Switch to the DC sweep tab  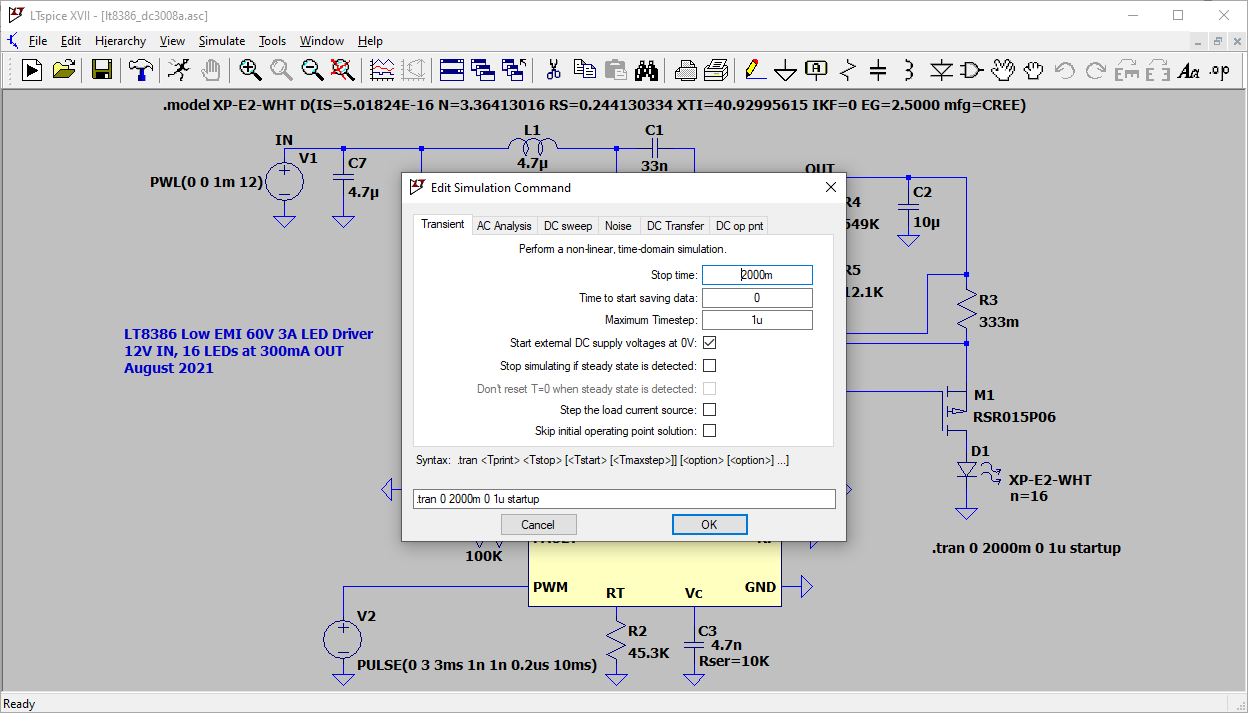pyautogui.click(x=568, y=226)
